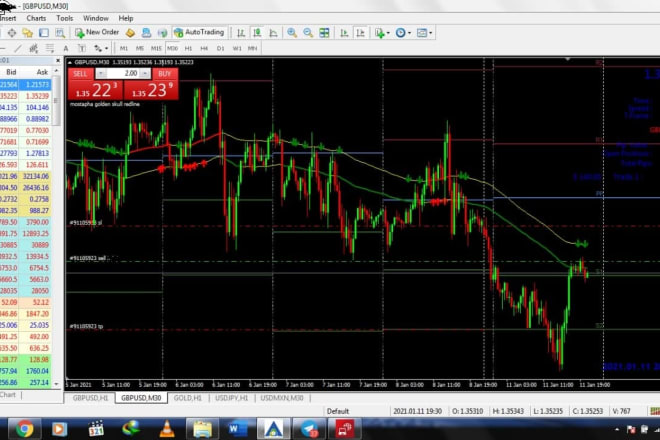Click Market Watch scrollbar up arrow

(57, 71)
